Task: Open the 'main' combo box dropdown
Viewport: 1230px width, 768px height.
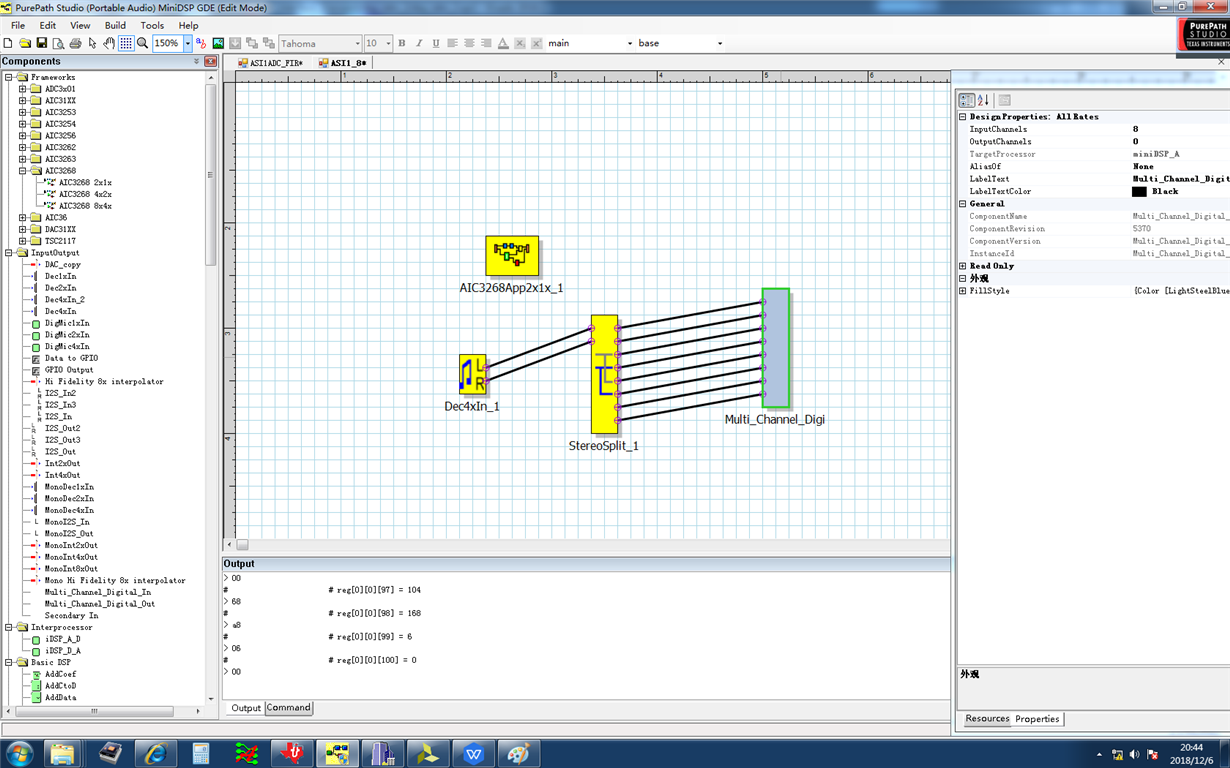Action: click(630, 44)
